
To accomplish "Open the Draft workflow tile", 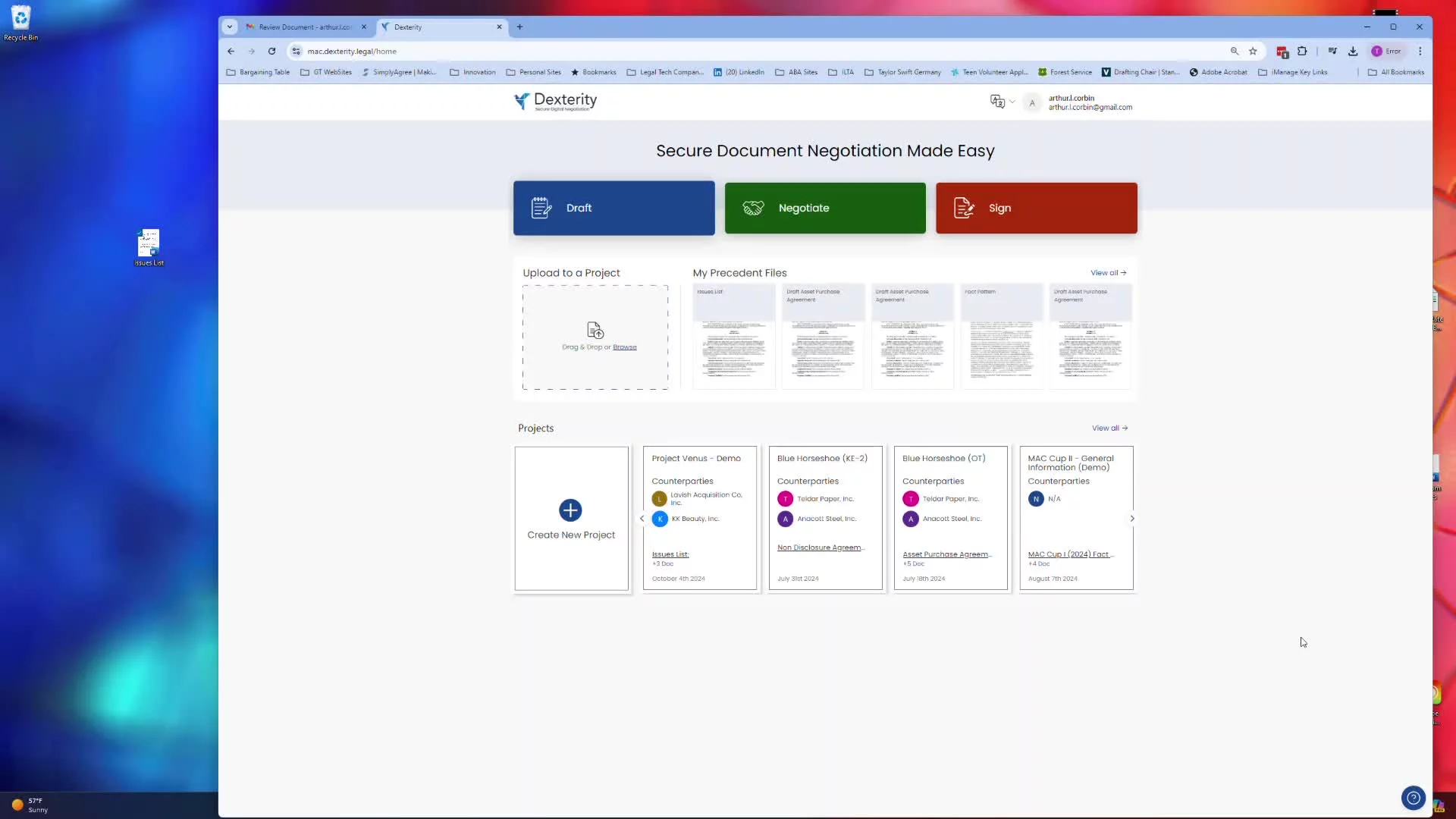I will 613,208.
